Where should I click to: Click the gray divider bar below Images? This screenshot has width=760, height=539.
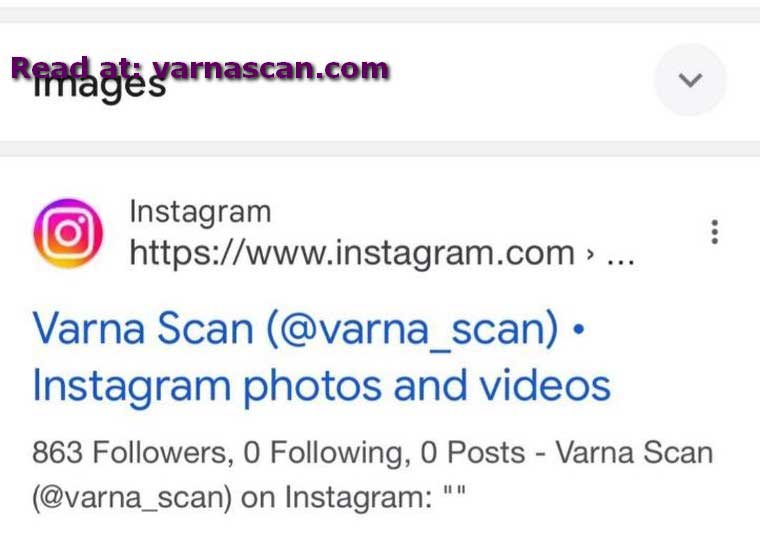pos(380,149)
